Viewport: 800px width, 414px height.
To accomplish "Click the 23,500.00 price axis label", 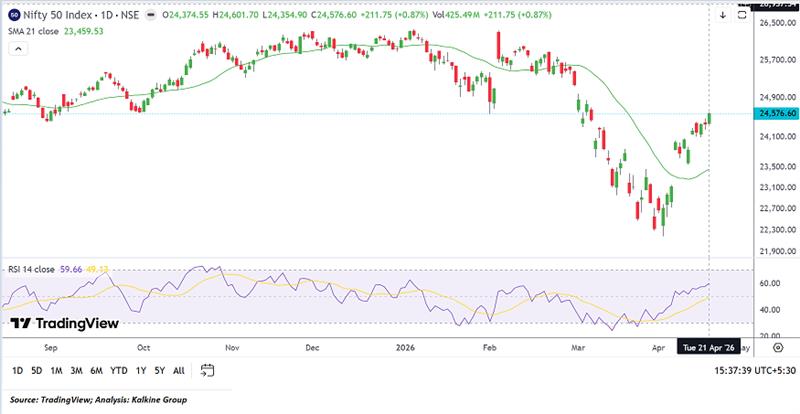I will pos(777,166).
